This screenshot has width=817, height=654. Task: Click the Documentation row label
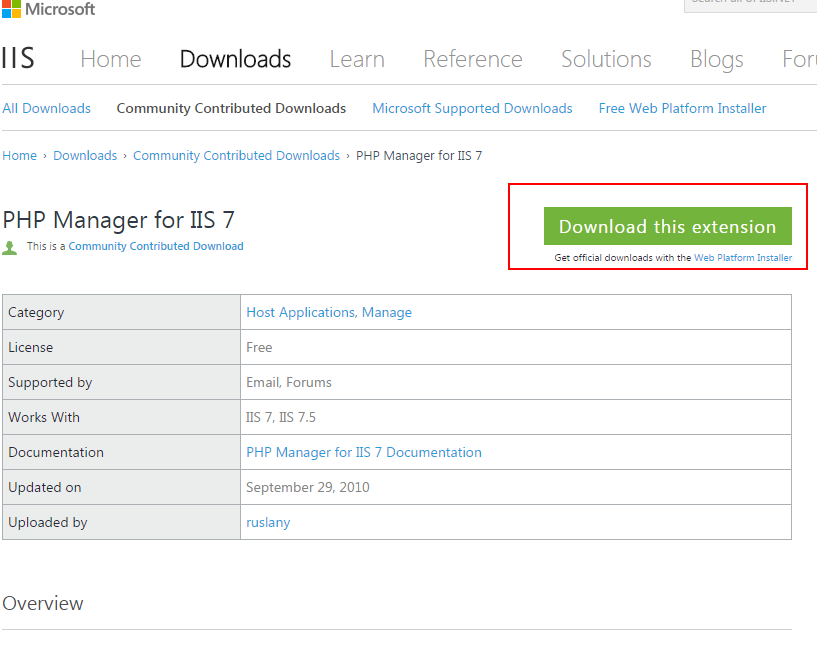tap(56, 452)
